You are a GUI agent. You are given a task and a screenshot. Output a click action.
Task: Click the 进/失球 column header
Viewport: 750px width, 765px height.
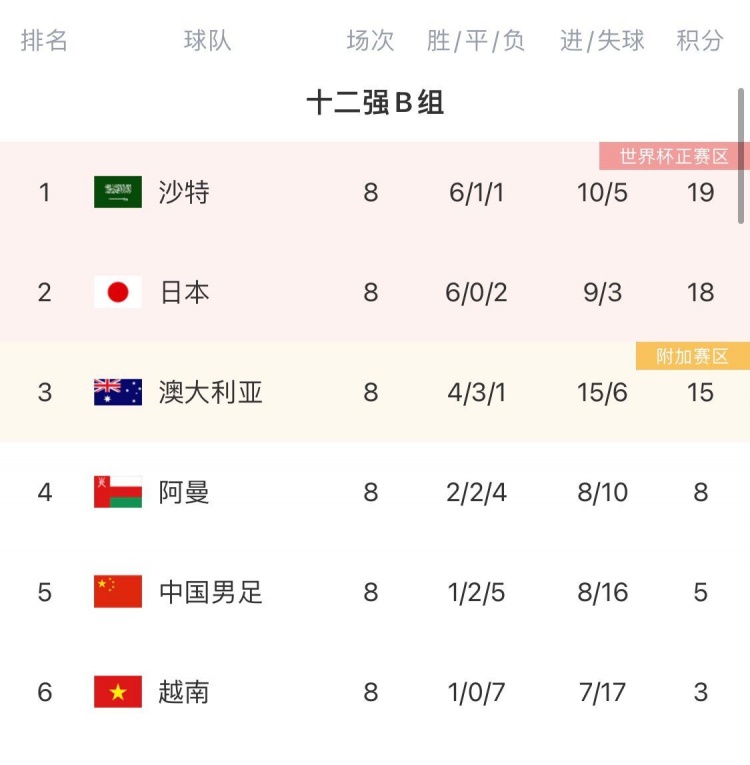(602, 40)
